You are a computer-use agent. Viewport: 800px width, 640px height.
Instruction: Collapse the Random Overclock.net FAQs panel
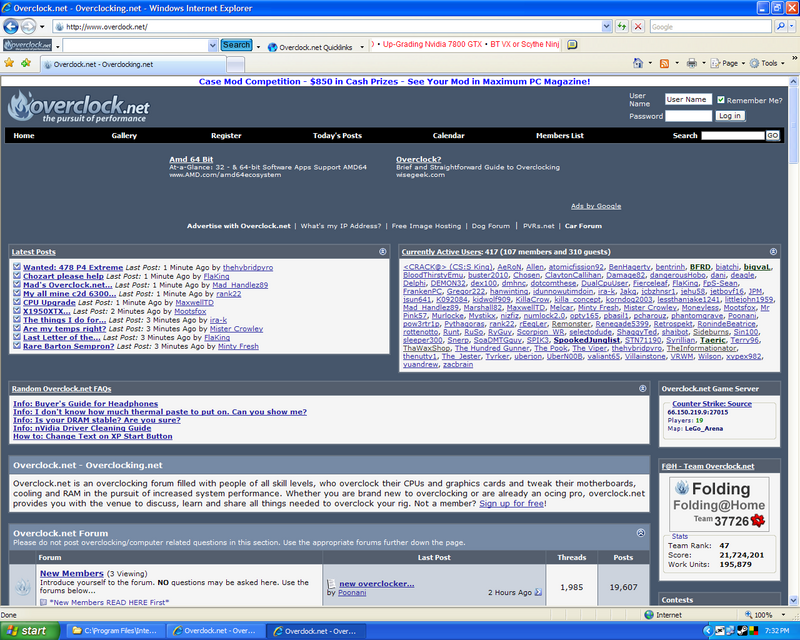coord(642,388)
